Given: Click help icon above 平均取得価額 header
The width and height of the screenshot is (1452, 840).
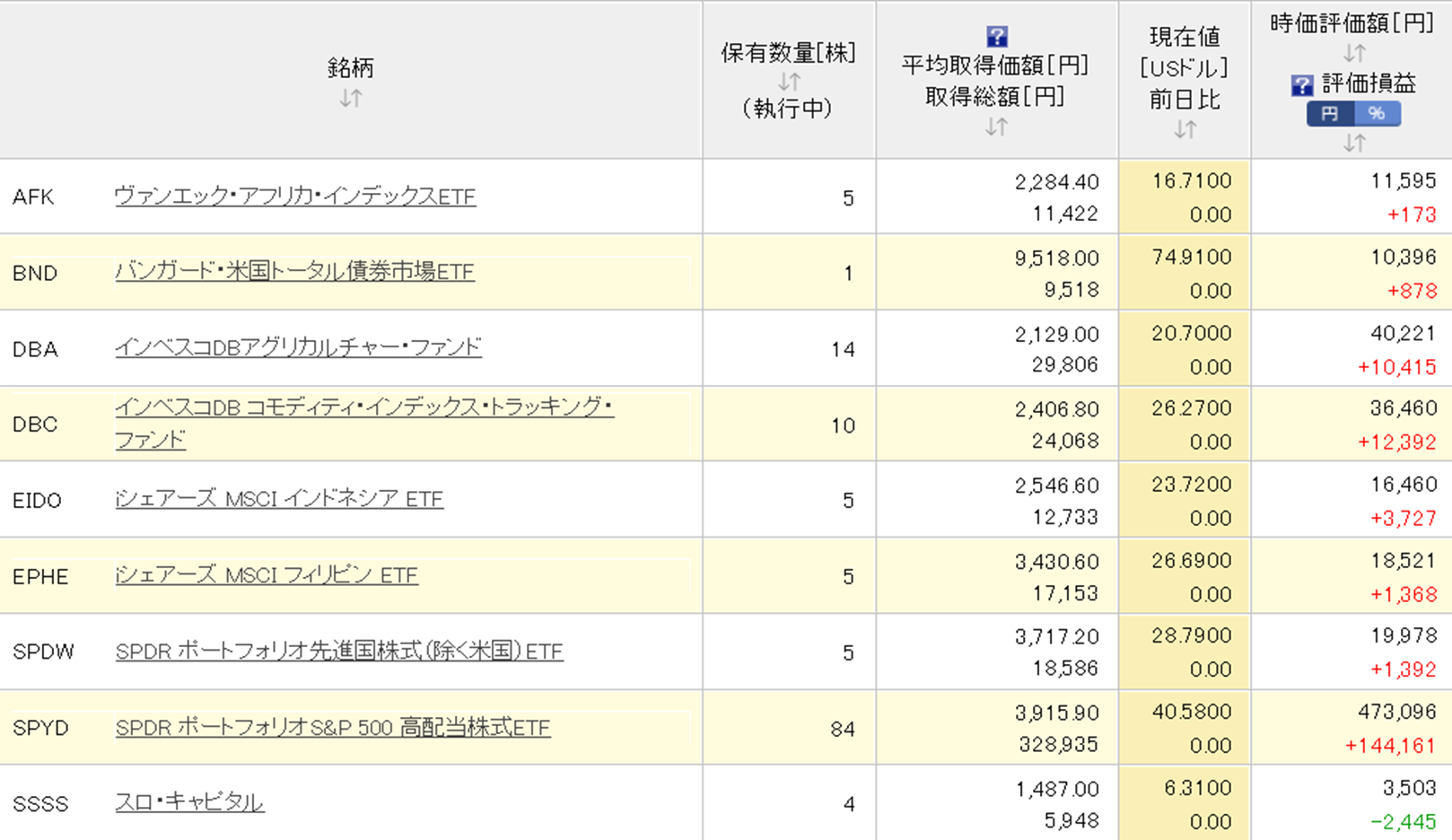Looking at the screenshot, I should point(996,37).
